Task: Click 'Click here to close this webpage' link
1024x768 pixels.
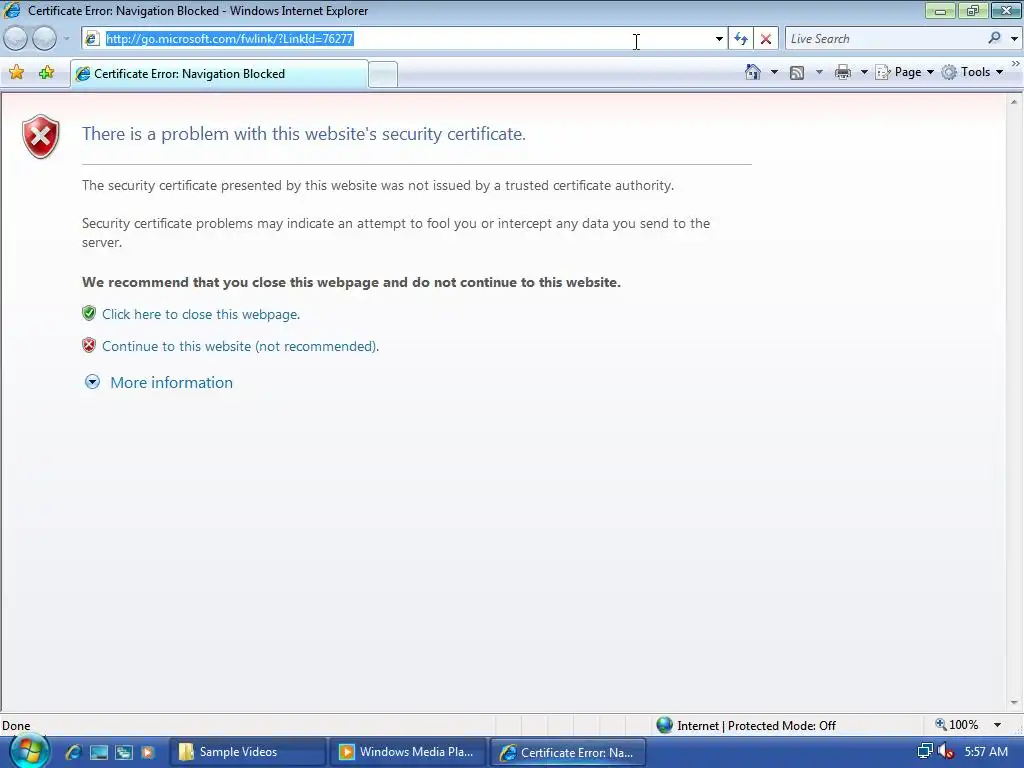Action: pos(200,314)
